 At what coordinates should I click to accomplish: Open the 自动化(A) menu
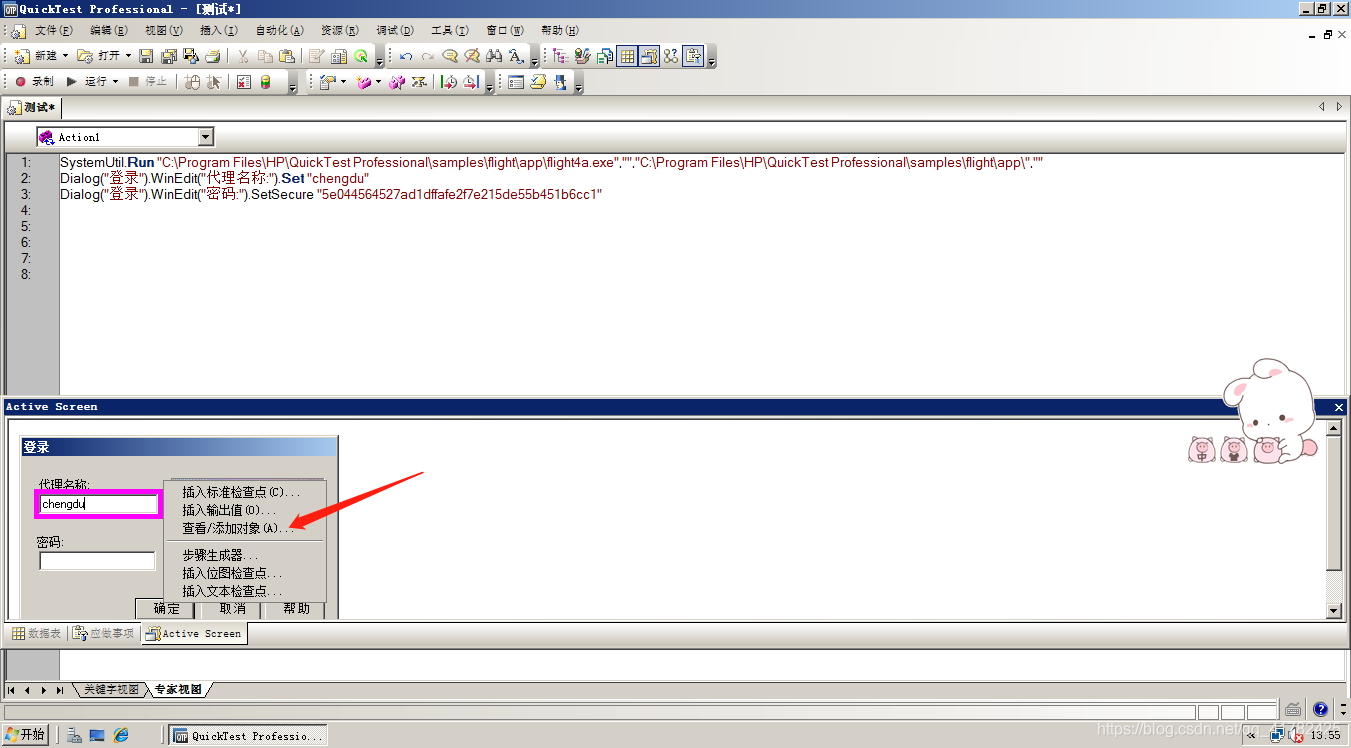(281, 31)
